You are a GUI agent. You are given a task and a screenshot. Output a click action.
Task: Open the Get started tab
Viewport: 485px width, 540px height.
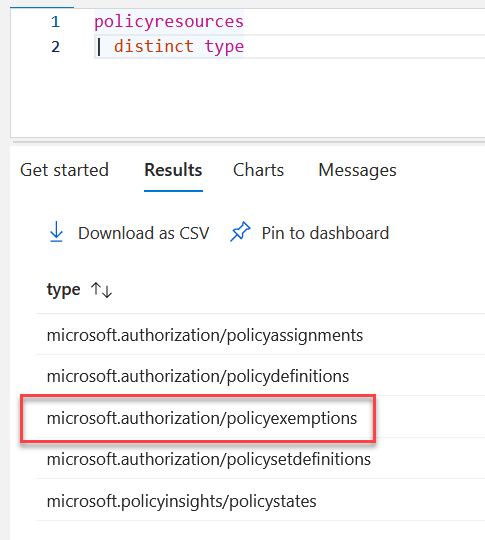click(x=64, y=170)
